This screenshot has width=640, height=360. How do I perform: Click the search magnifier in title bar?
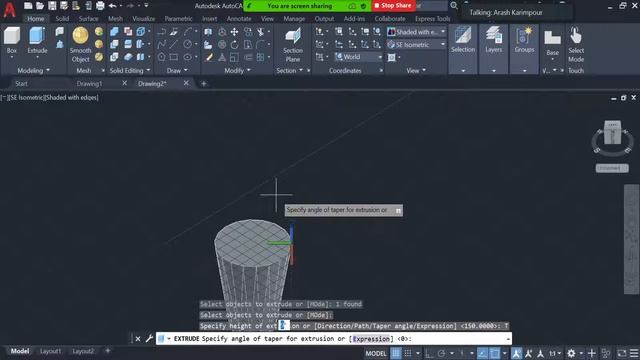click(x=454, y=6)
